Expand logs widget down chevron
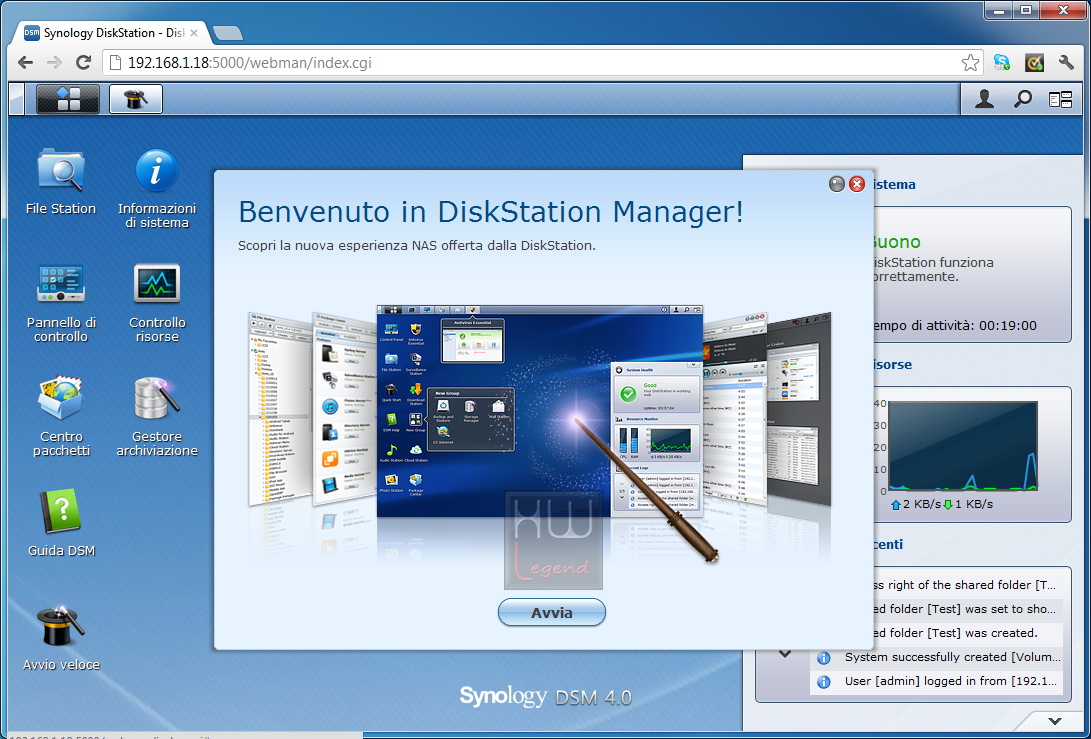Image resolution: width=1091 pixels, height=739 pixels. point(785,654)
